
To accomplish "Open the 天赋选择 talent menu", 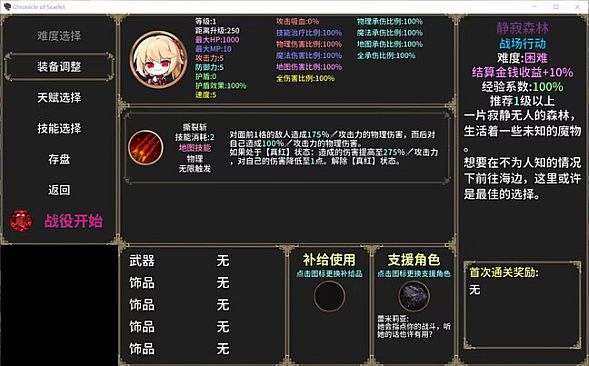I will tap(59, 98).
